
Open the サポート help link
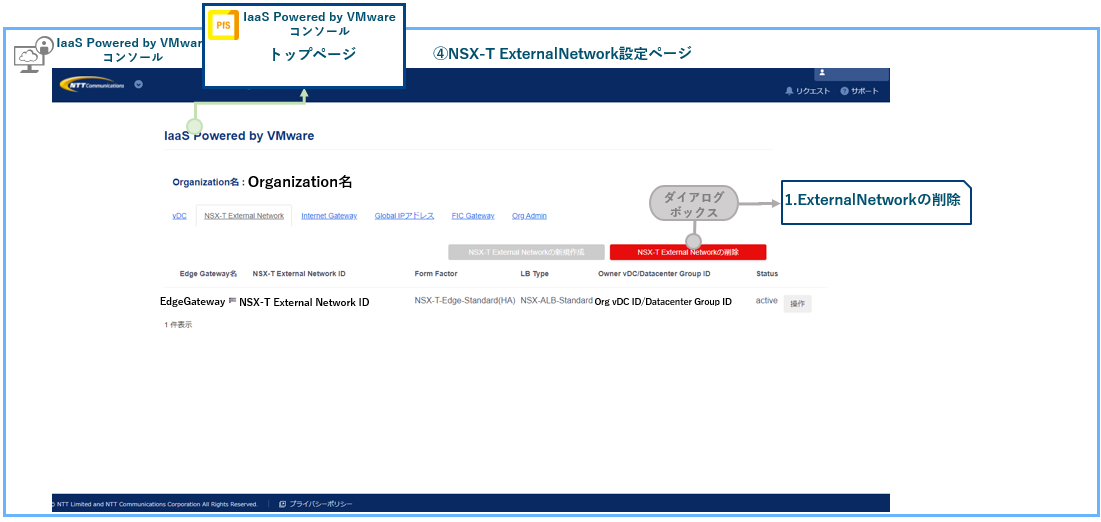[859, 91]
